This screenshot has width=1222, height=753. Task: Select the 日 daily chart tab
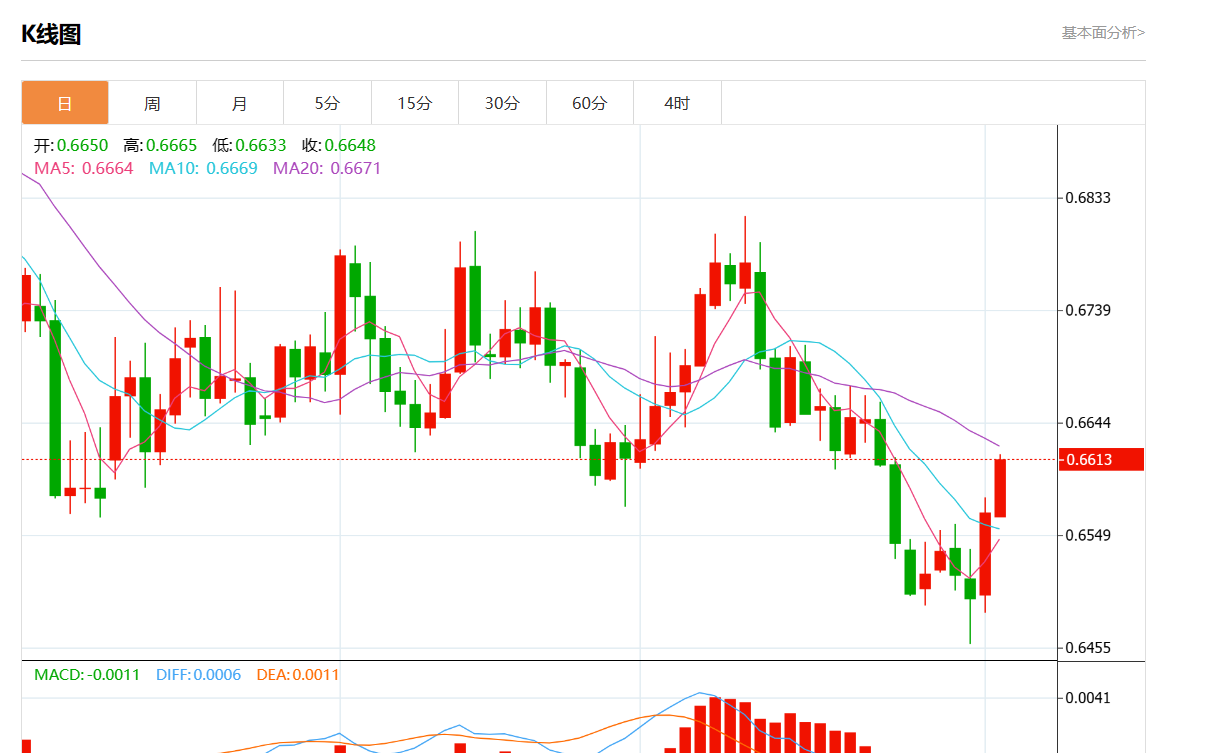click(65, 103)
